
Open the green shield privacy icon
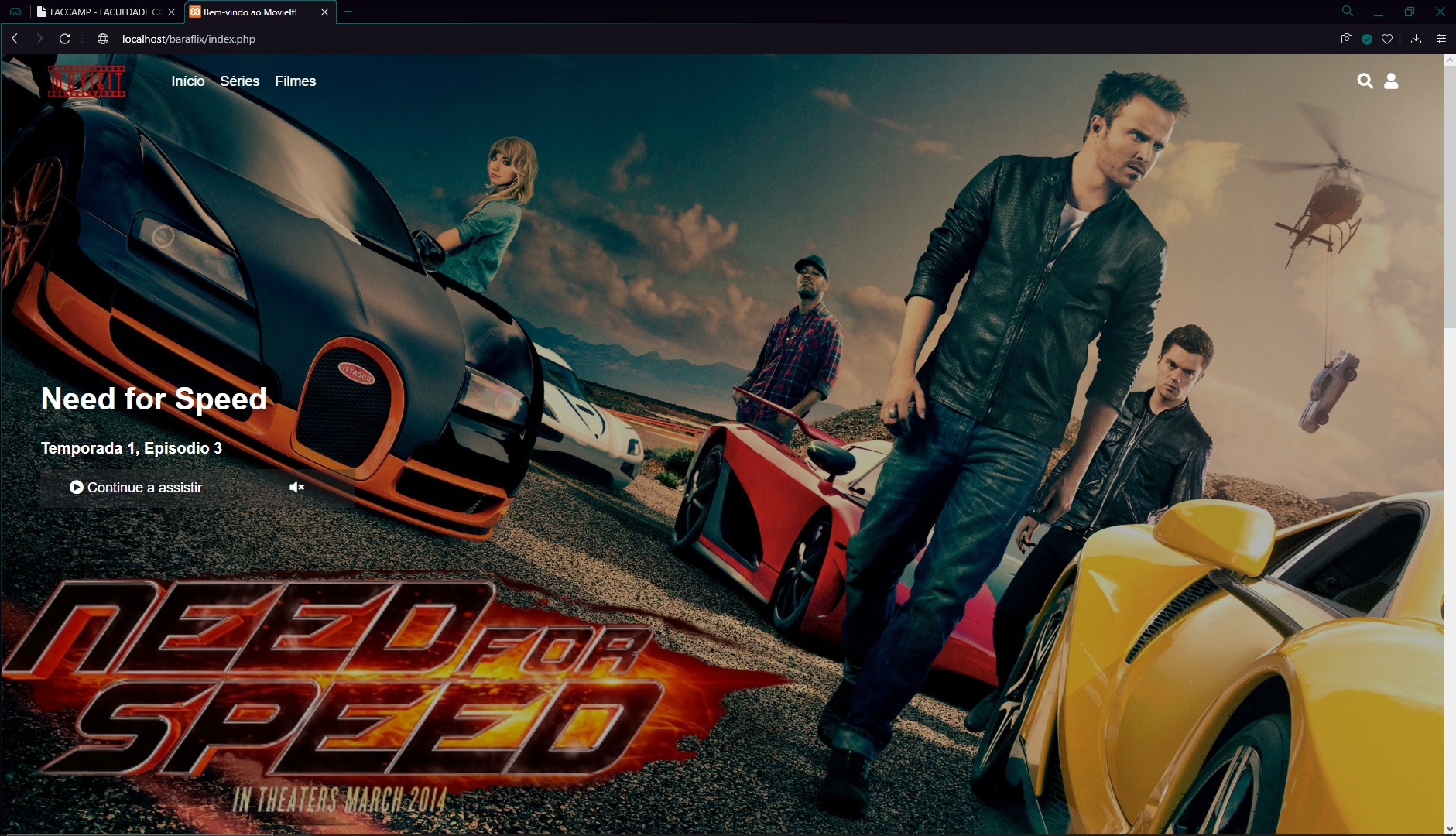[1367, 39]
